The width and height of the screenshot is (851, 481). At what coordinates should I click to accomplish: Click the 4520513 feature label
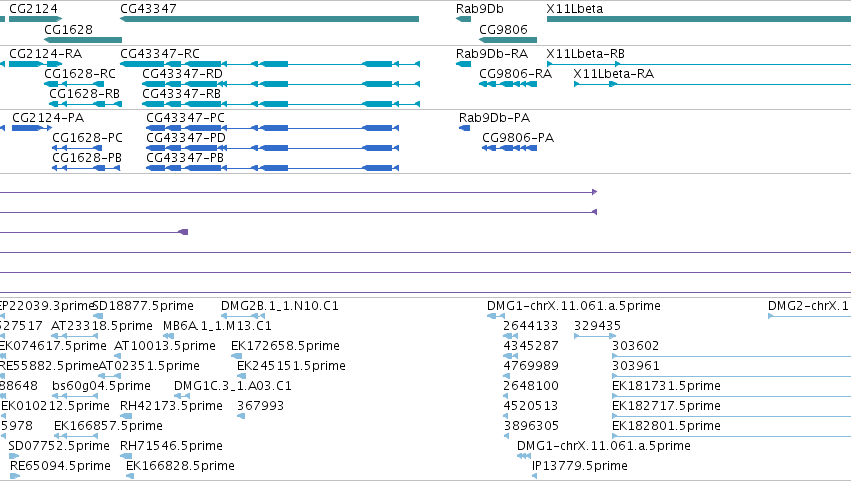pyautogui.click(x=531, y=407)
